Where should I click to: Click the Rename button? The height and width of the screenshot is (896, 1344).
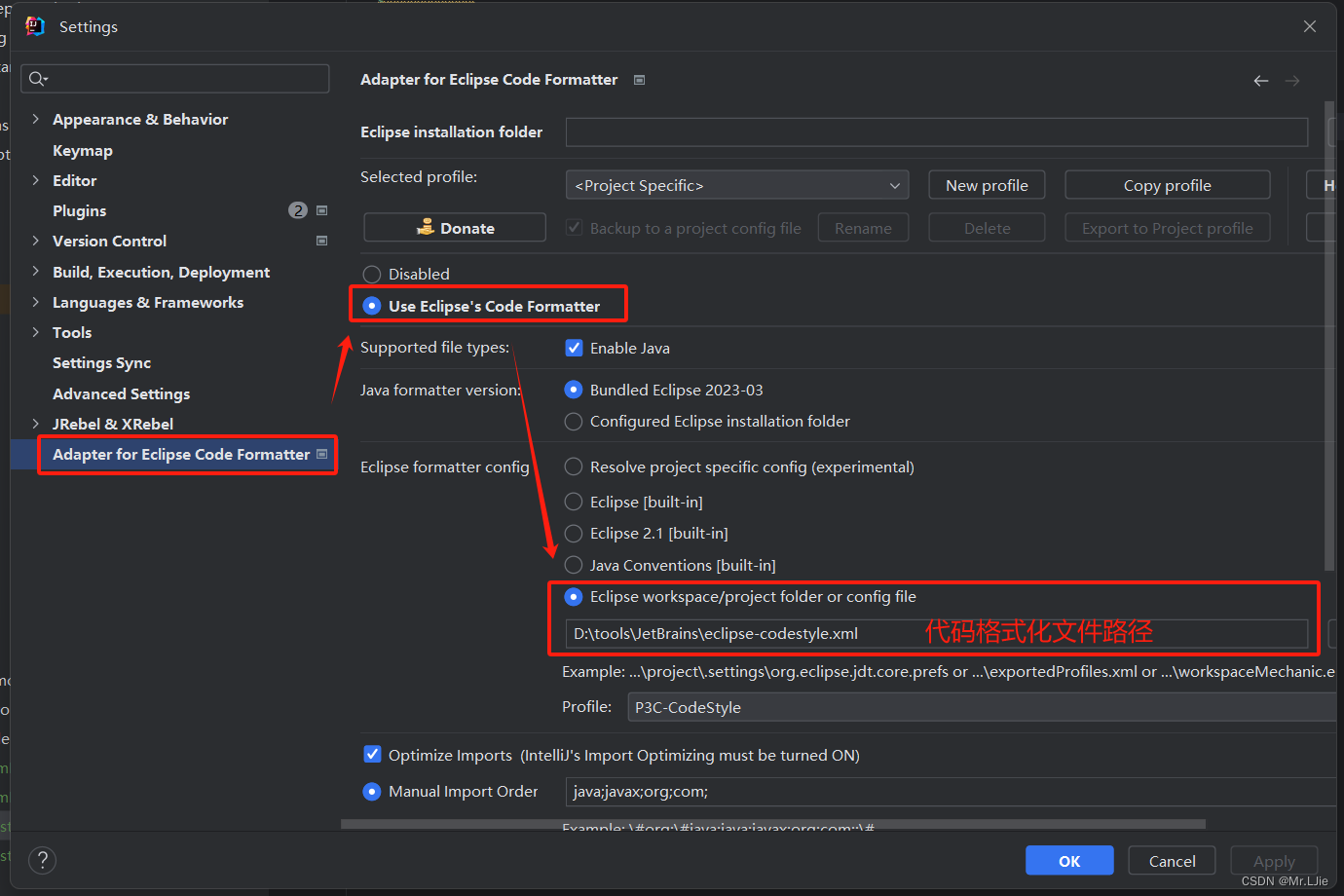coord(863,228)
